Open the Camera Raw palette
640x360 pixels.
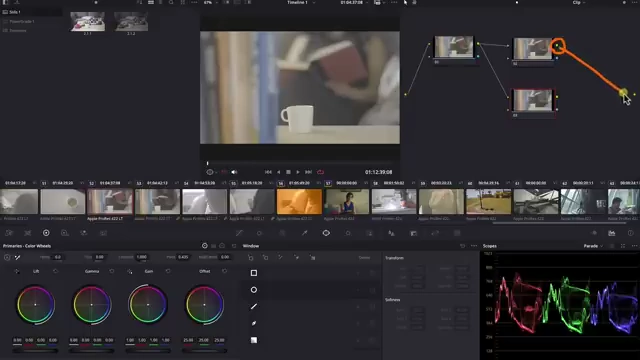[x=9, y=233]
